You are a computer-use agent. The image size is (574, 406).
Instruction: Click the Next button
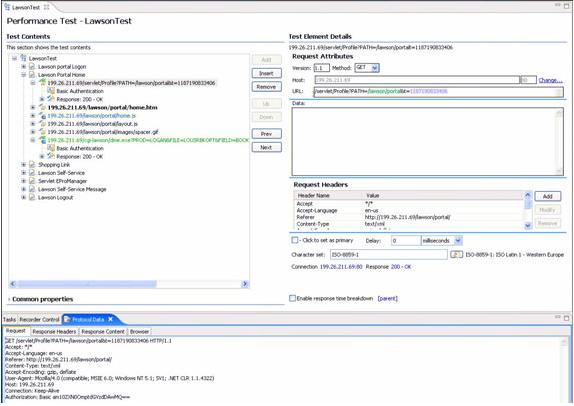(x=266, y=148)
